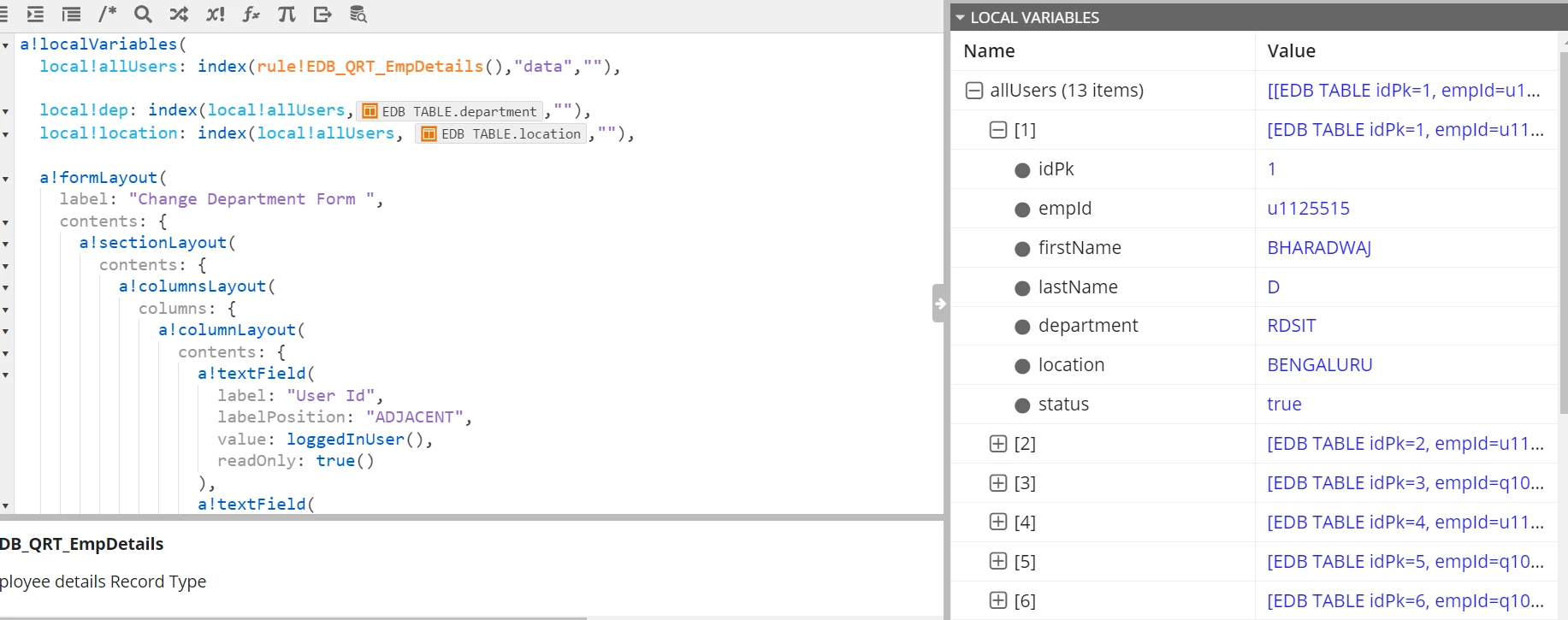This screenshot has width=1568, height=620.
Task: Click the "ADJACENT" labelPosition value
Action: pyautogui.click(x=415, y=416)
